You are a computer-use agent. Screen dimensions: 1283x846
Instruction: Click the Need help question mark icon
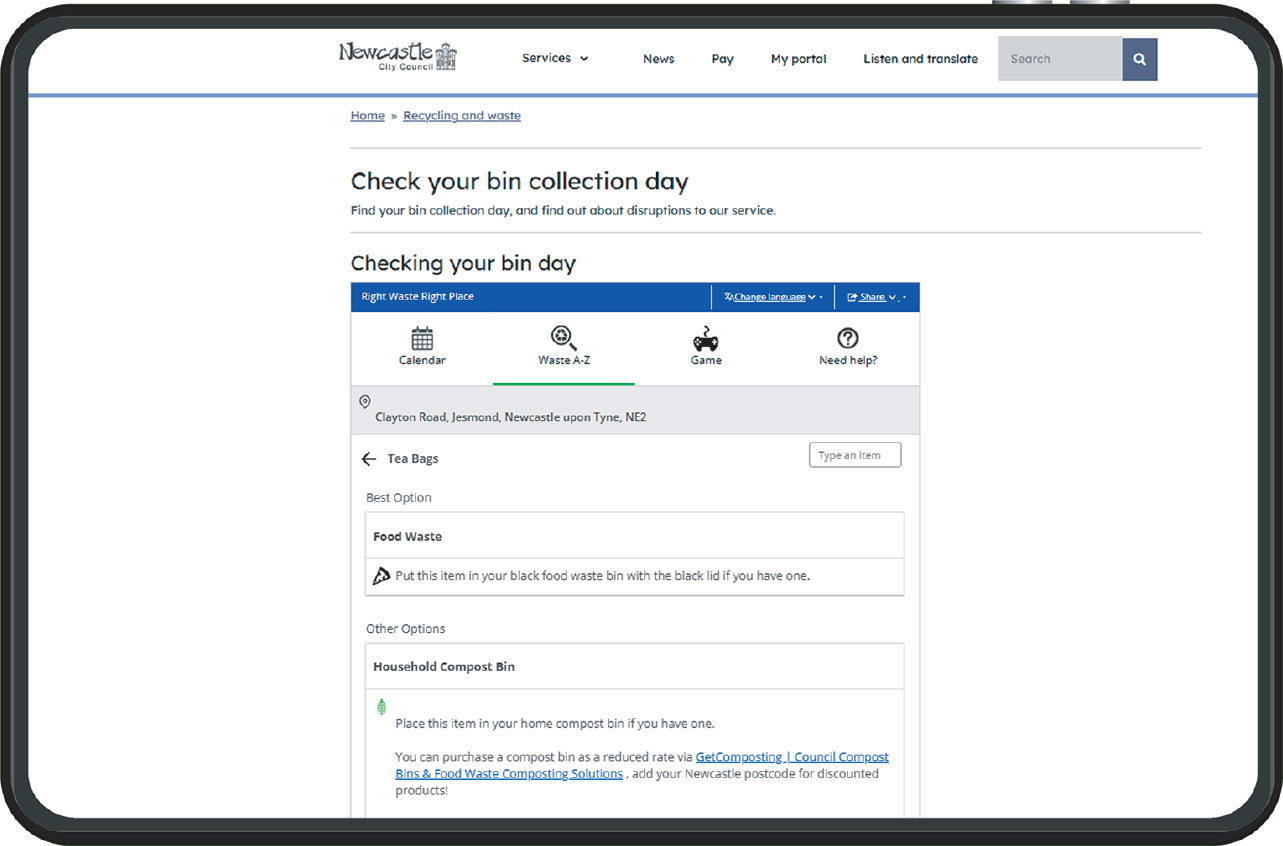point(847,338)
